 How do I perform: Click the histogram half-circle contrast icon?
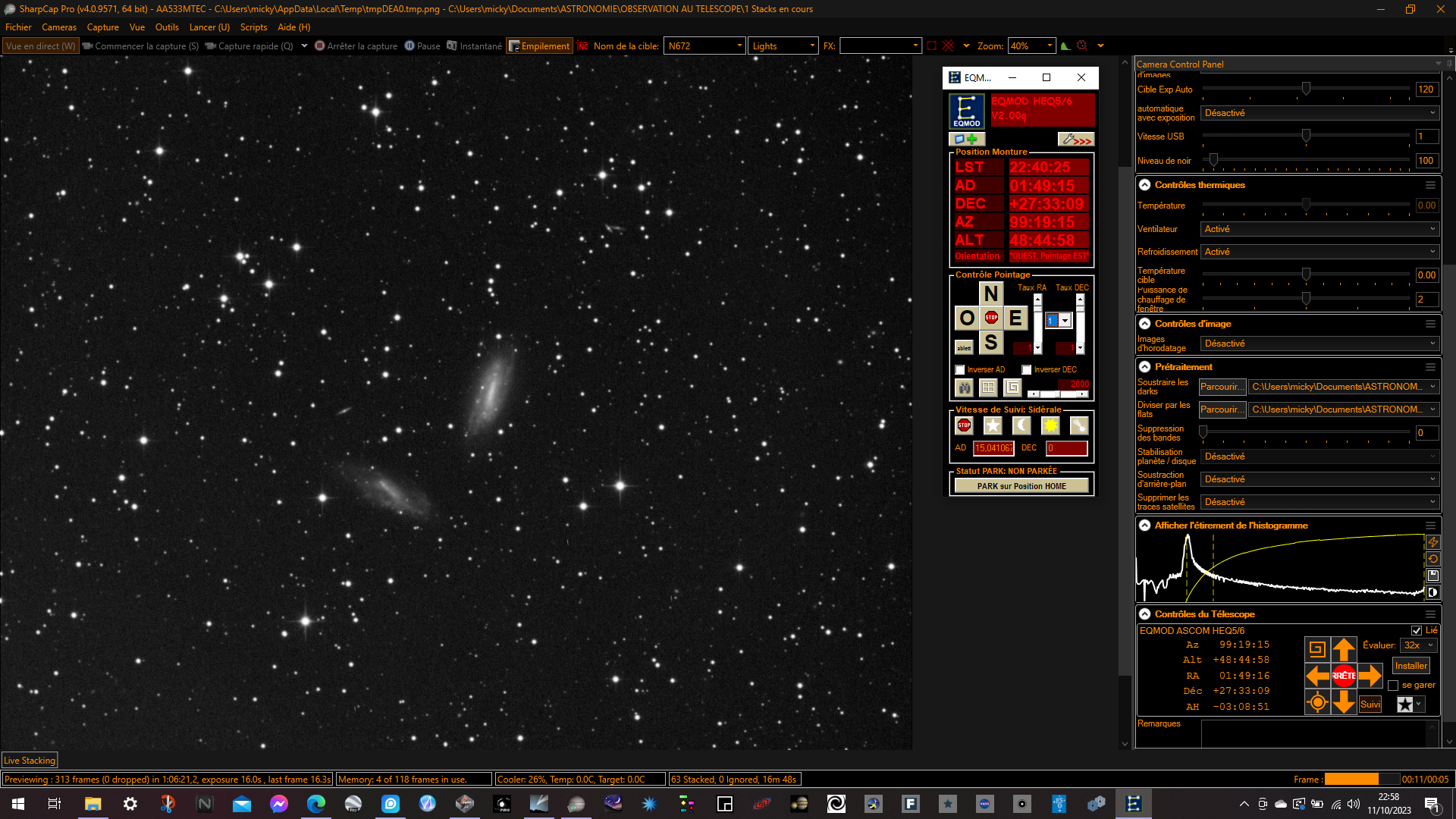[1432, 593]
